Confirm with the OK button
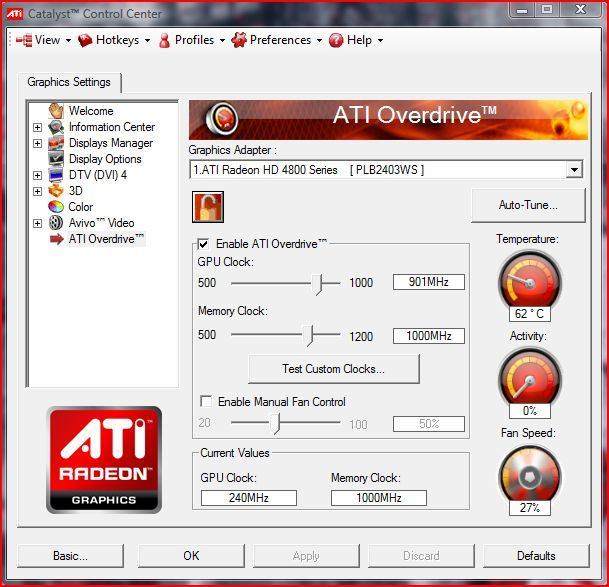This screenshot has width=609, height=587. [191, 556]
